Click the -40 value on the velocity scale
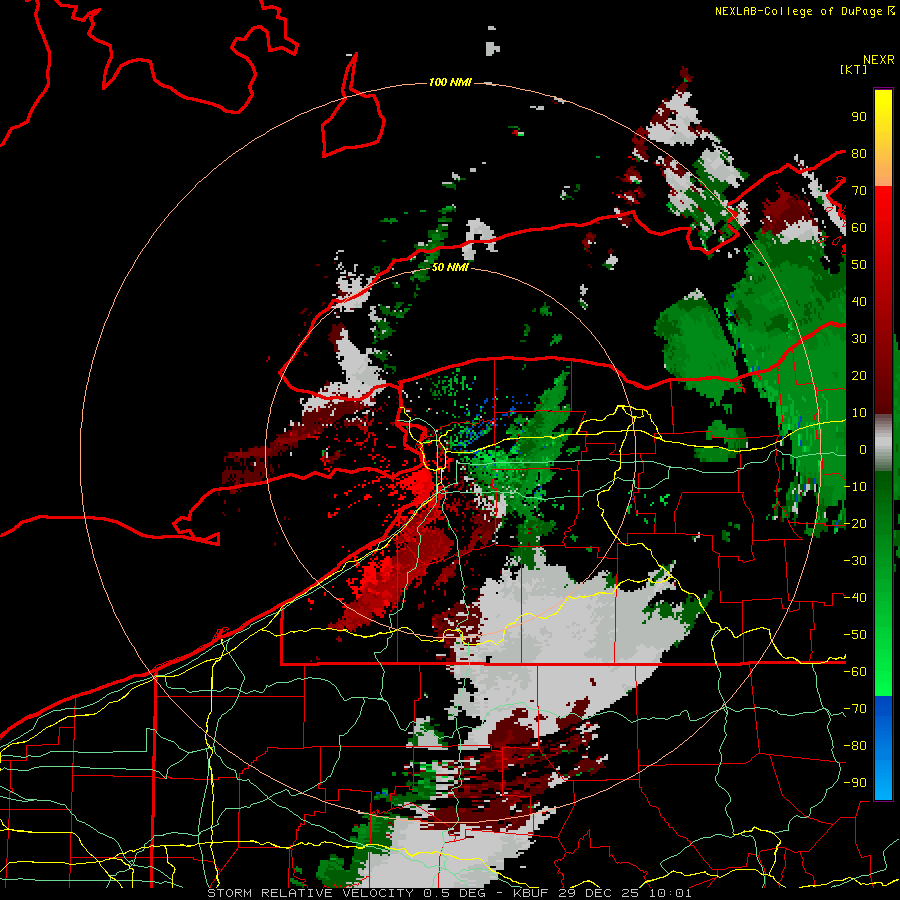 [855, 598]
